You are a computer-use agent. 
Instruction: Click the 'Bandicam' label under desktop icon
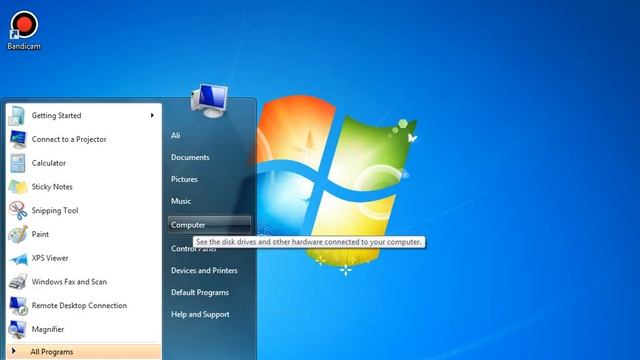(x=24, y=47)
